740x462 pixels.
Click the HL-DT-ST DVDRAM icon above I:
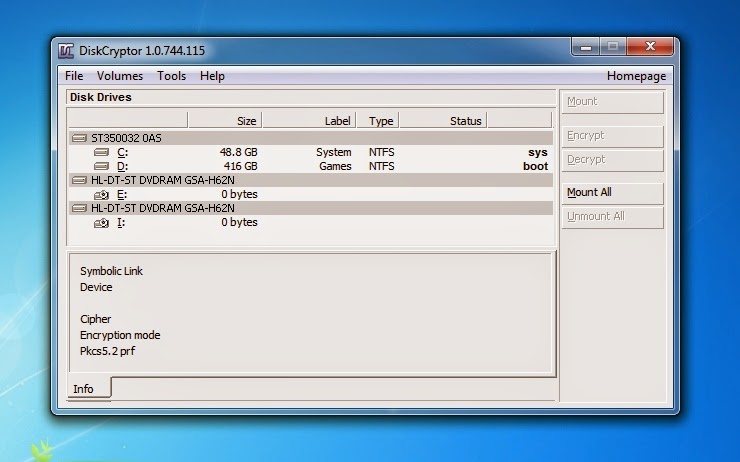tap(79, 208)
